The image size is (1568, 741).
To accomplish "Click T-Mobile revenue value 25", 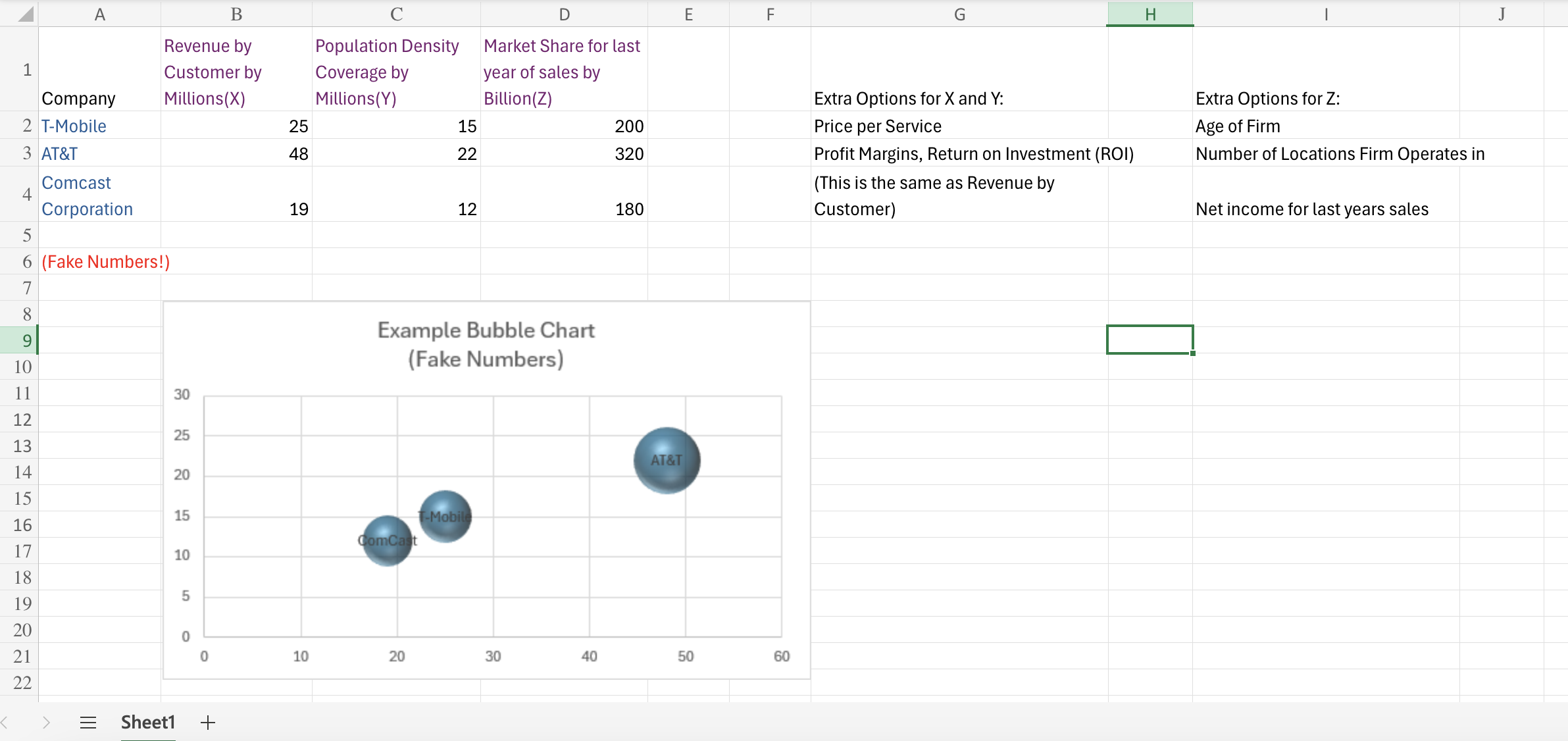I will [x=236, y=125].
